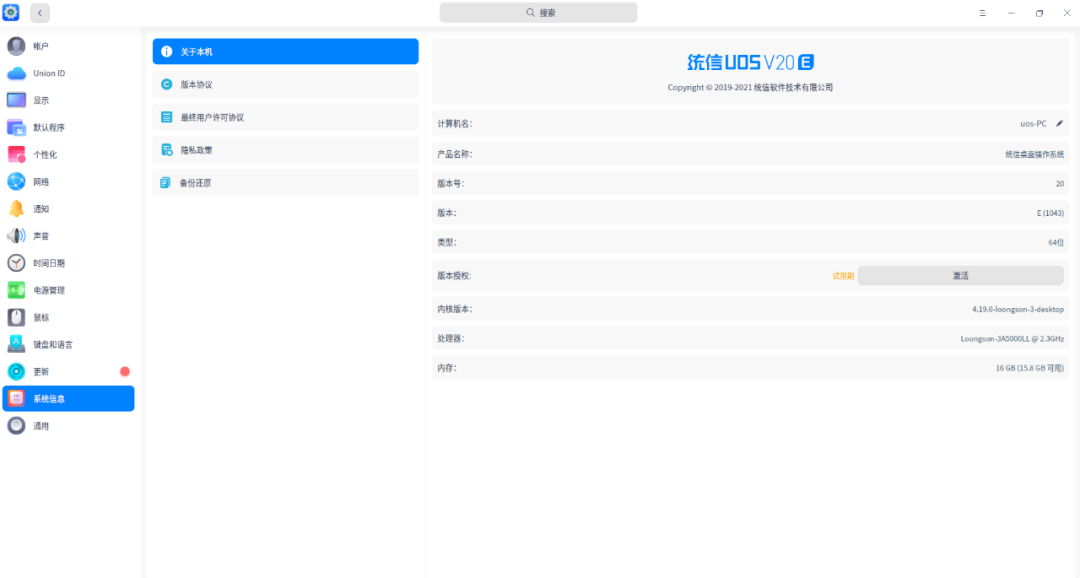Image resolution: width=1080 pixels, height=578 pixels.
Task: Open the 备份还原 section
Action: (x=285, y=183)
